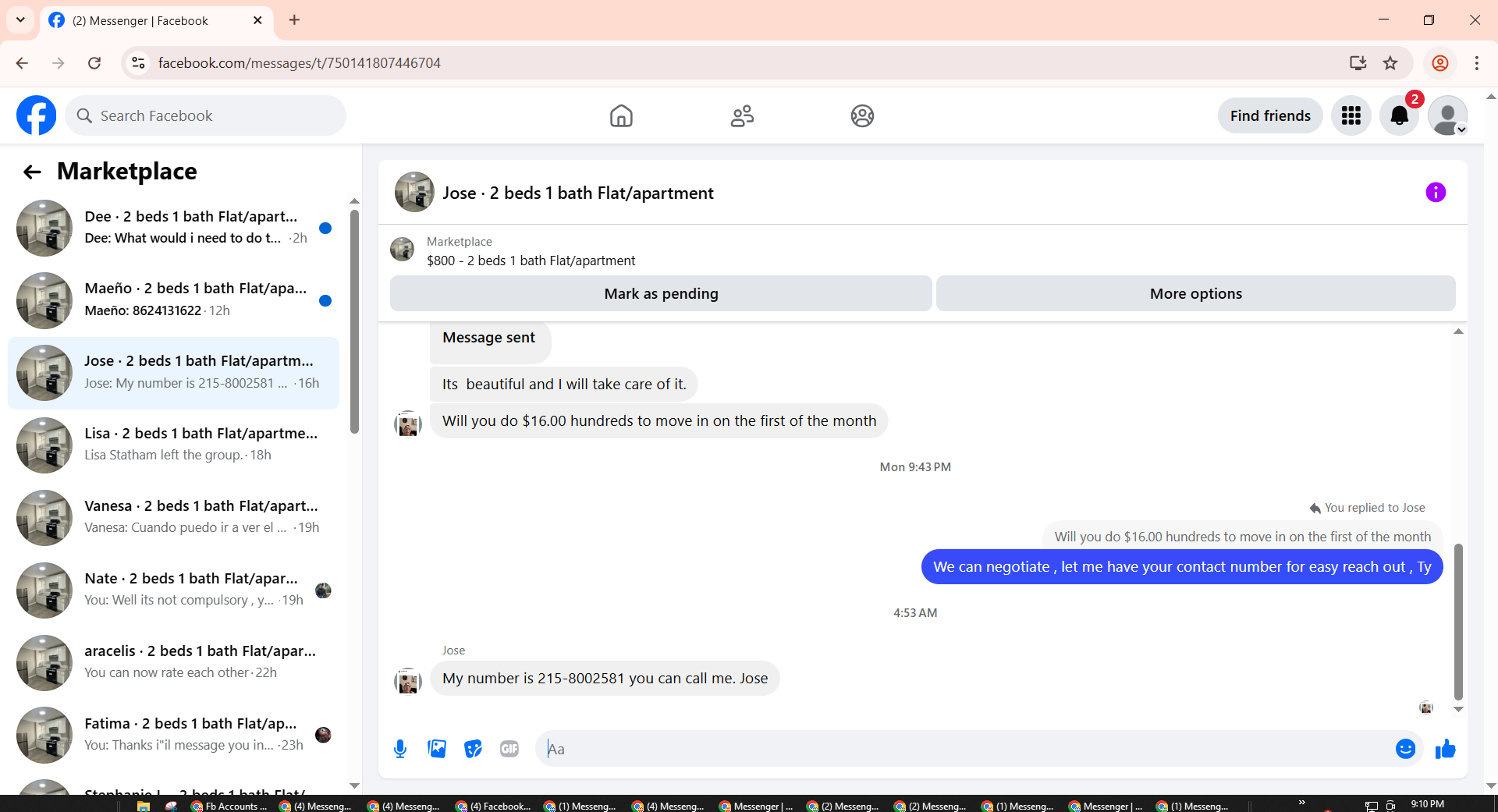The width and height of the screenshot is (1498, 812).
Task: Open a new browser tab
Action: click(294, 20)
